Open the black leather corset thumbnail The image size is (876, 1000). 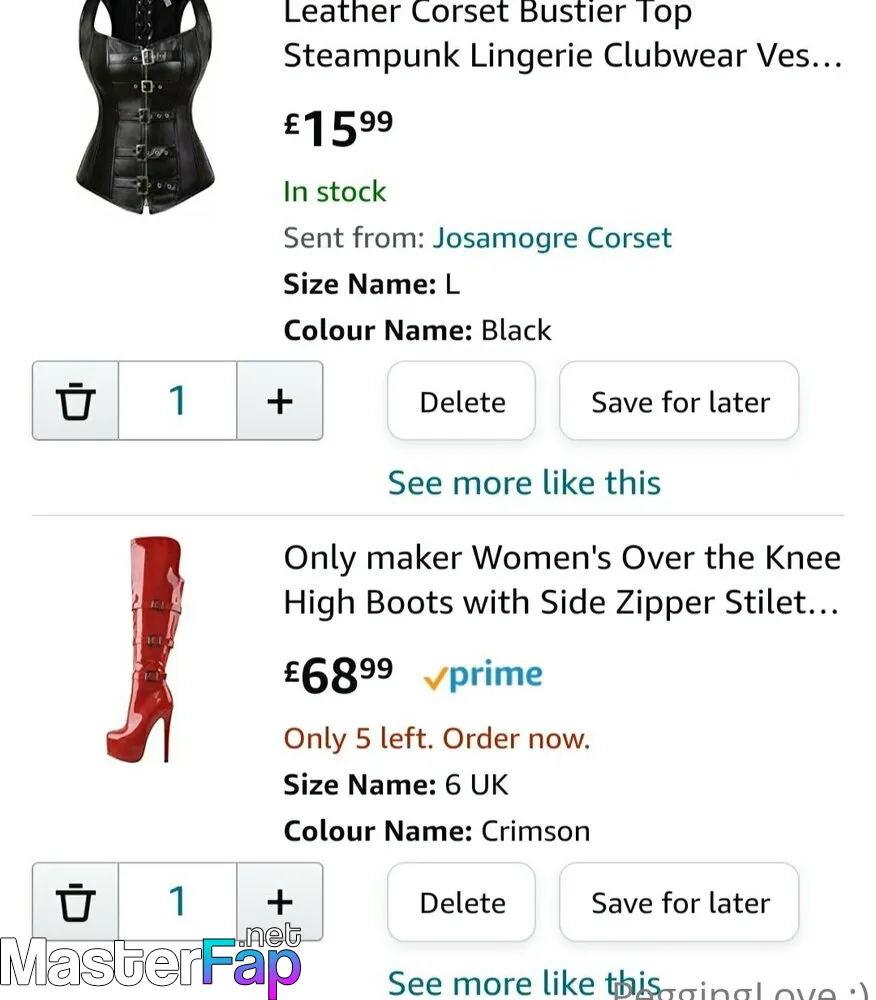(x=145, y=107)
